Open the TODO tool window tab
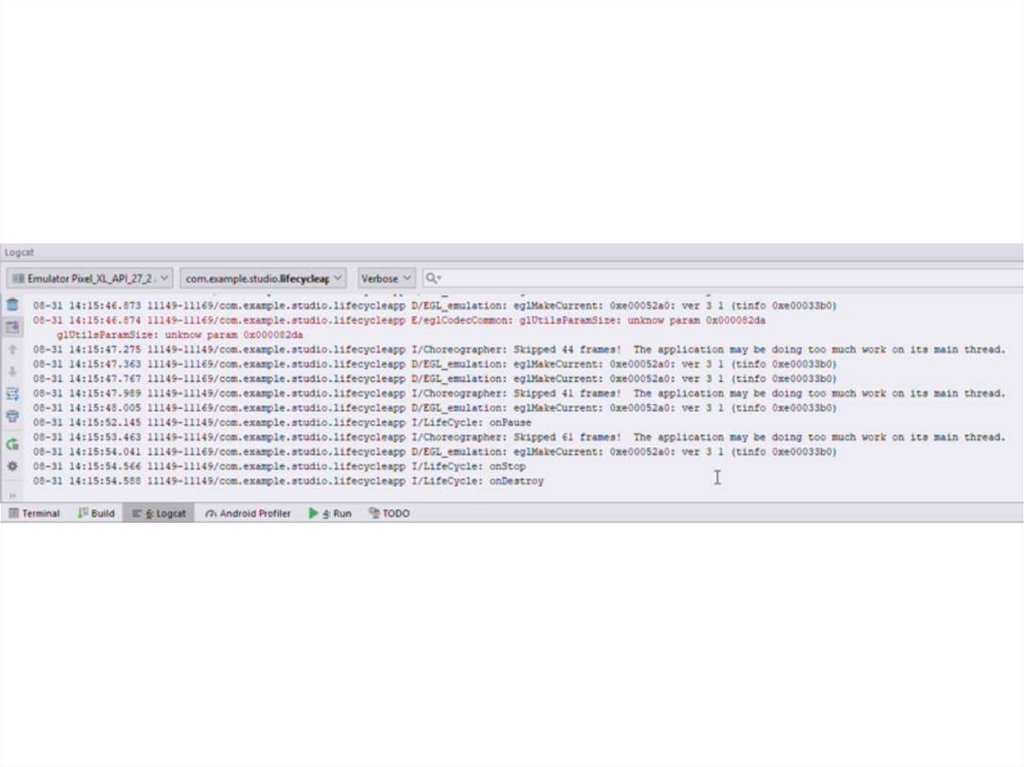 pyautogui.click(x=389, y=514)
